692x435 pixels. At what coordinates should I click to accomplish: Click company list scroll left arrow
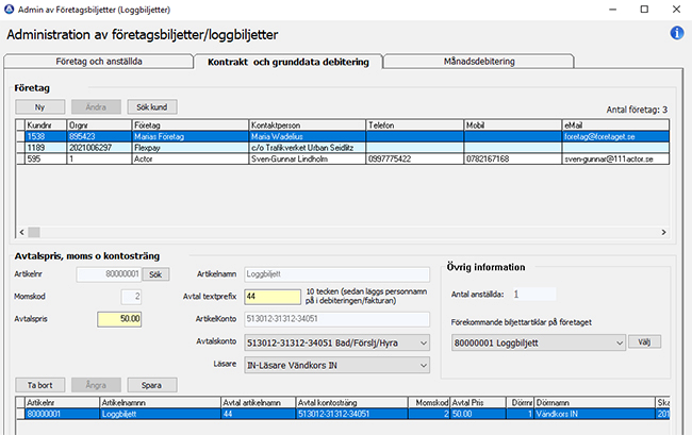point(22,232)
